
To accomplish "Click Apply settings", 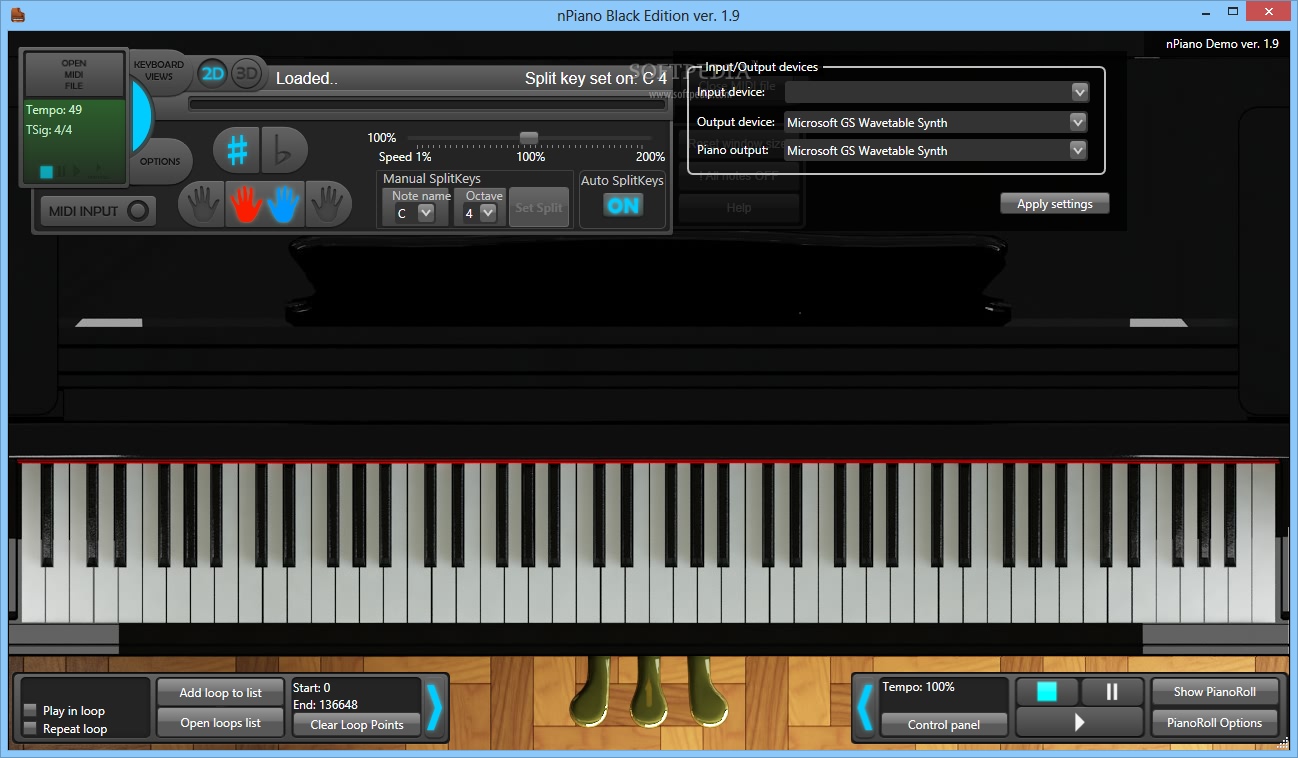I will pos(1054,203).
